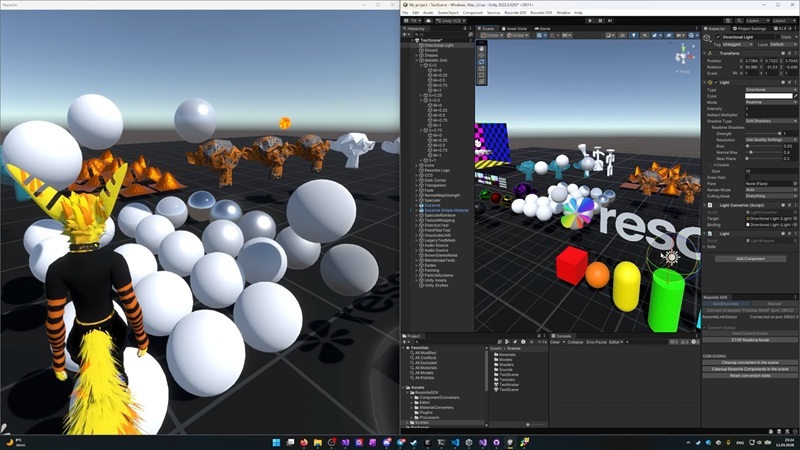Screen dimensions: 800x450
Task: Toggle Collapse in the Console
Action: tap(575, 342)
